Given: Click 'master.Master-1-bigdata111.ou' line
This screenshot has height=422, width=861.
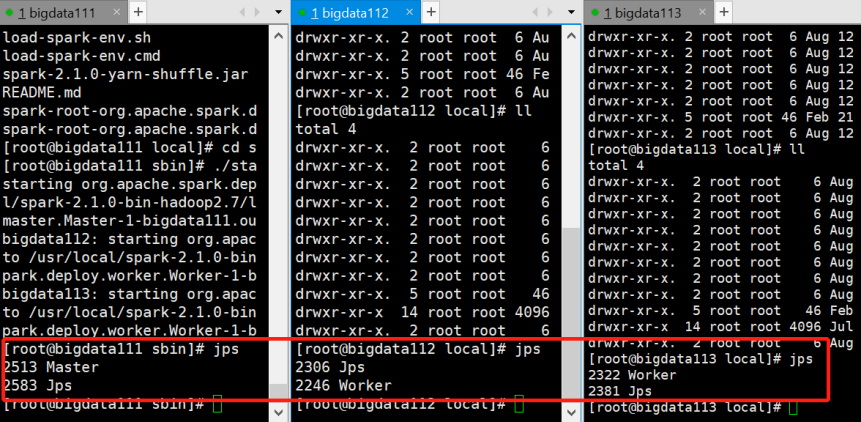Looking at the screenshot, I should [130, 221].
